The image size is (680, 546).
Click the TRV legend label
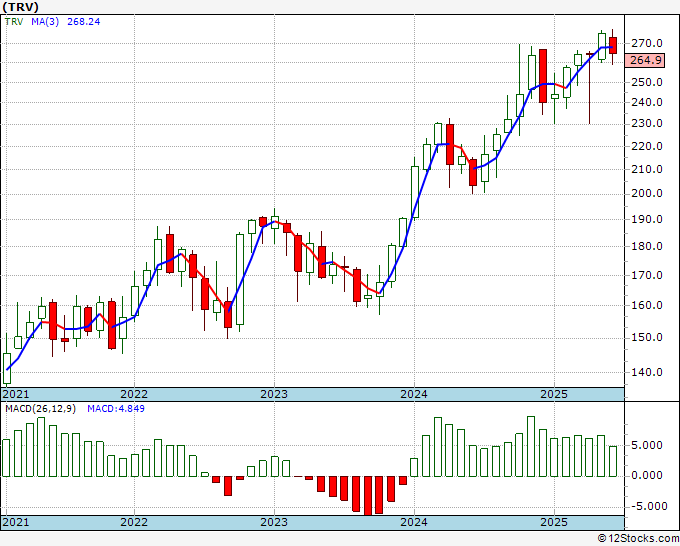pyautogui.click(x=14, y=22)
